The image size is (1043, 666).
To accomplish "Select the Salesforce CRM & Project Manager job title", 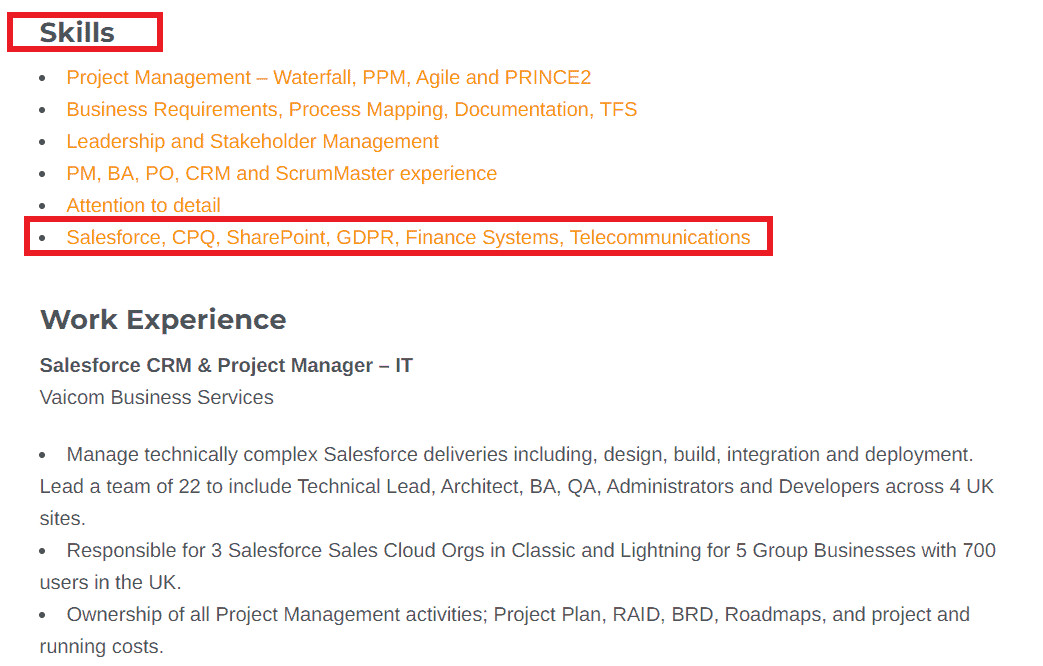I will 226,366.
